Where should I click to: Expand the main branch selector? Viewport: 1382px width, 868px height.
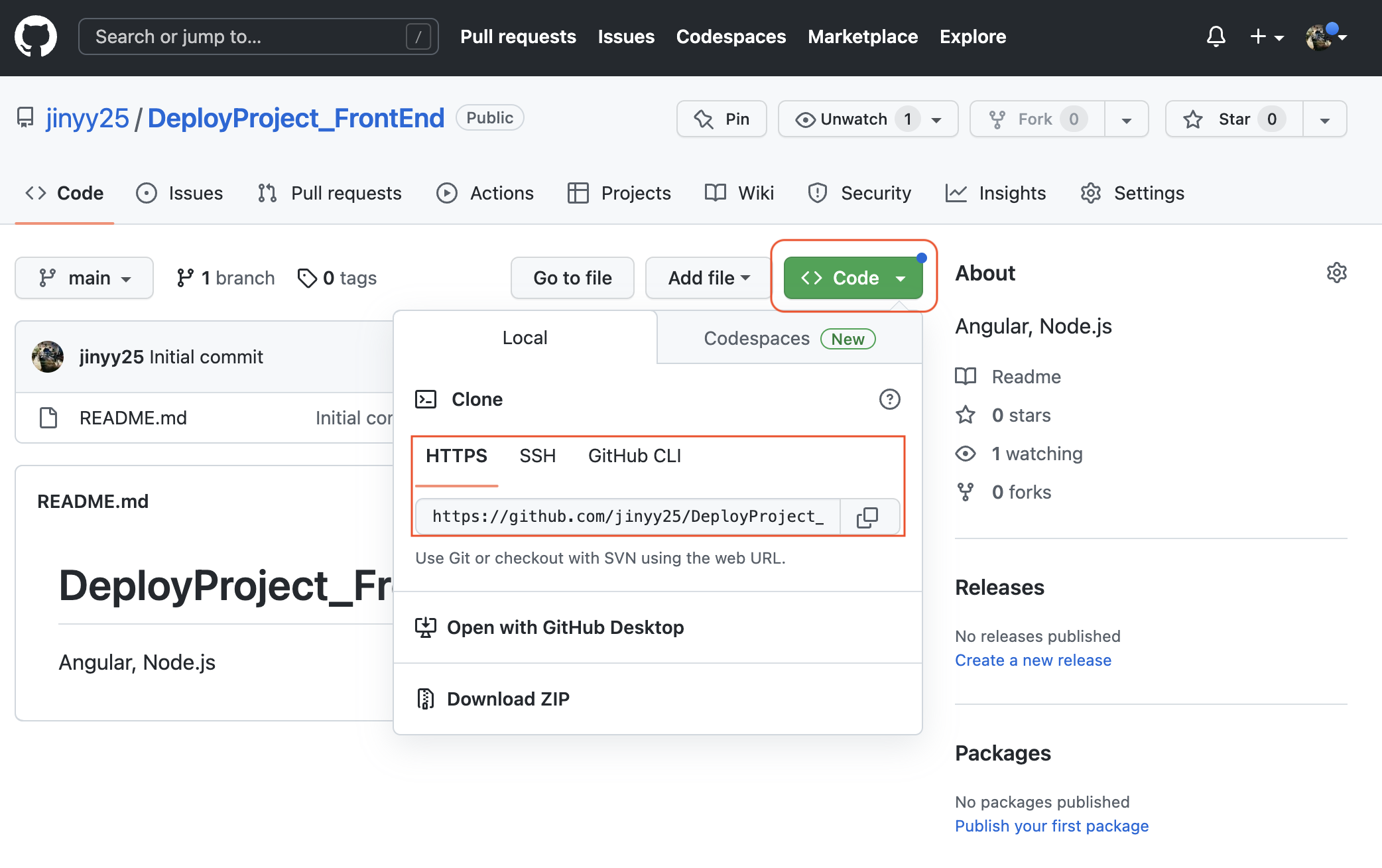(x=84, y=278)
